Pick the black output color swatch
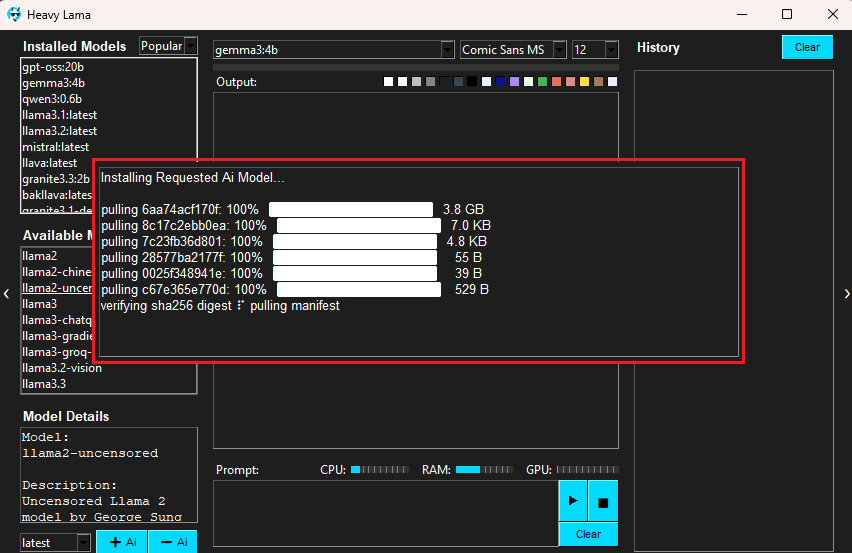The image size is (852, 553). click(x=472, y=81)
